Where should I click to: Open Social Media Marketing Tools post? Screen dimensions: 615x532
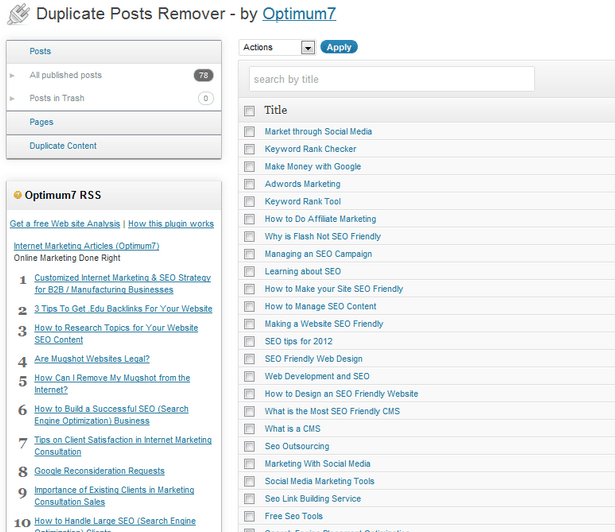click(x=319, y=481)
